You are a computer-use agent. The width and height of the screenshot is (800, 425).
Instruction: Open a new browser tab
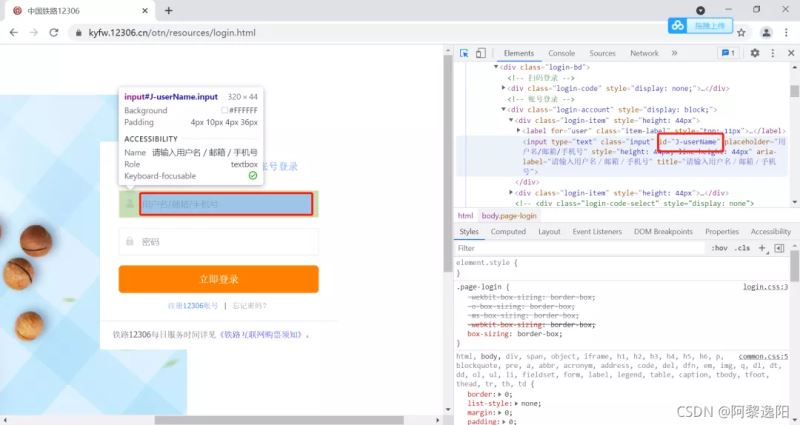[x=168, y=10]
